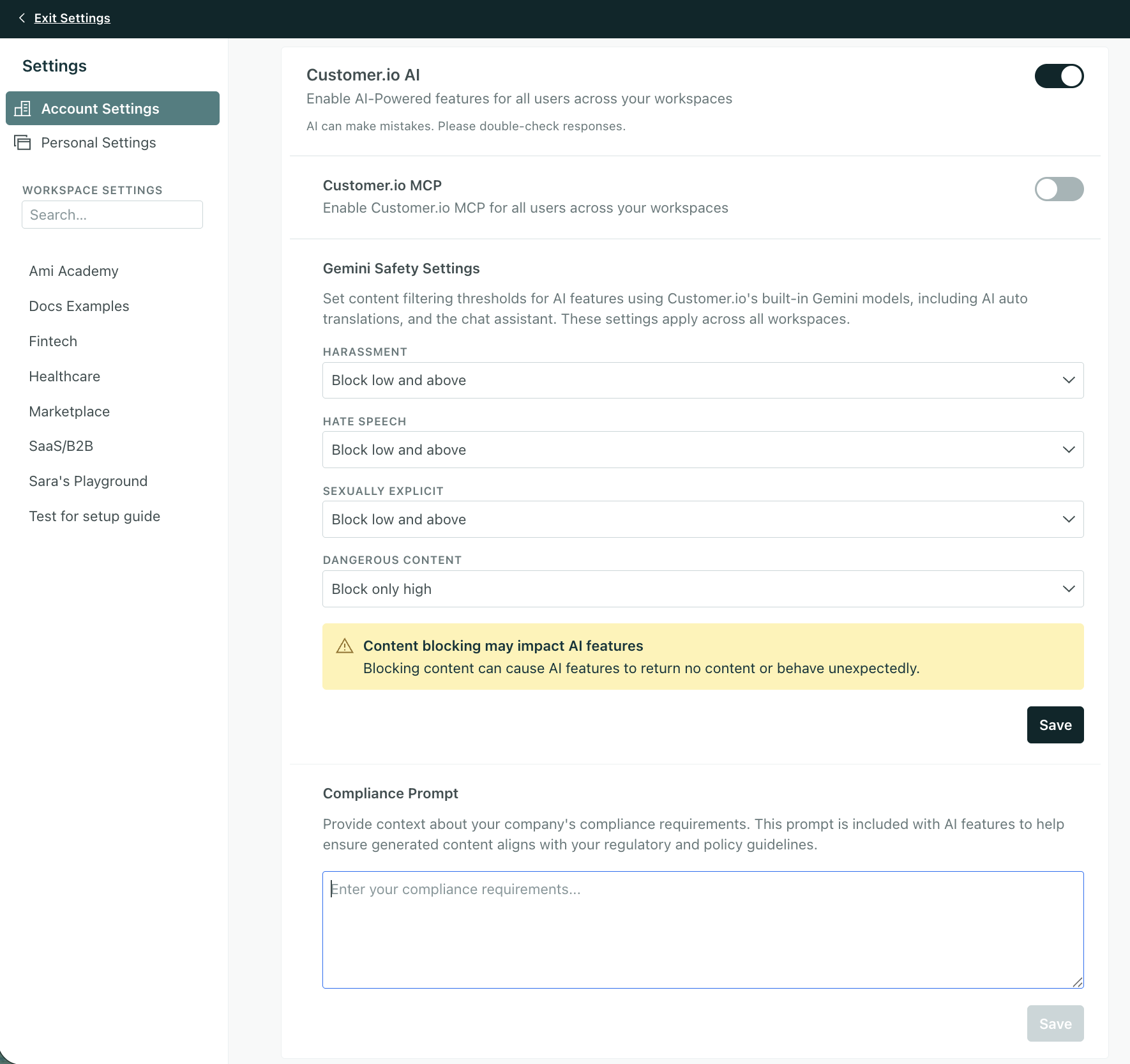Open the Sexually Explicit dropdown

pyautogui.click(x=702, y=519)
